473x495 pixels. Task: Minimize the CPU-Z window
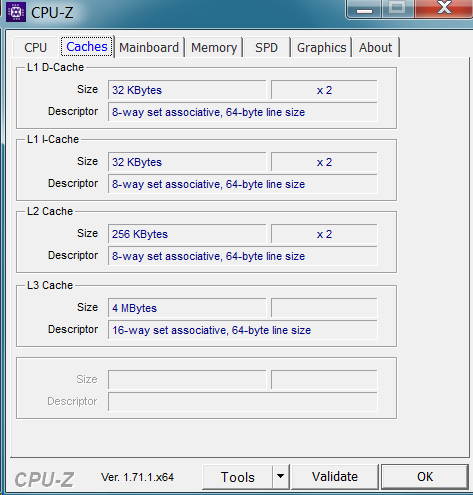coord(364,9)
